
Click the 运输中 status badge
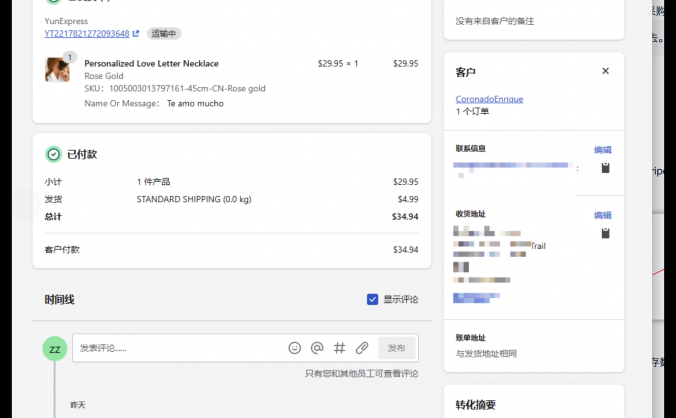[x=164, y=33]
